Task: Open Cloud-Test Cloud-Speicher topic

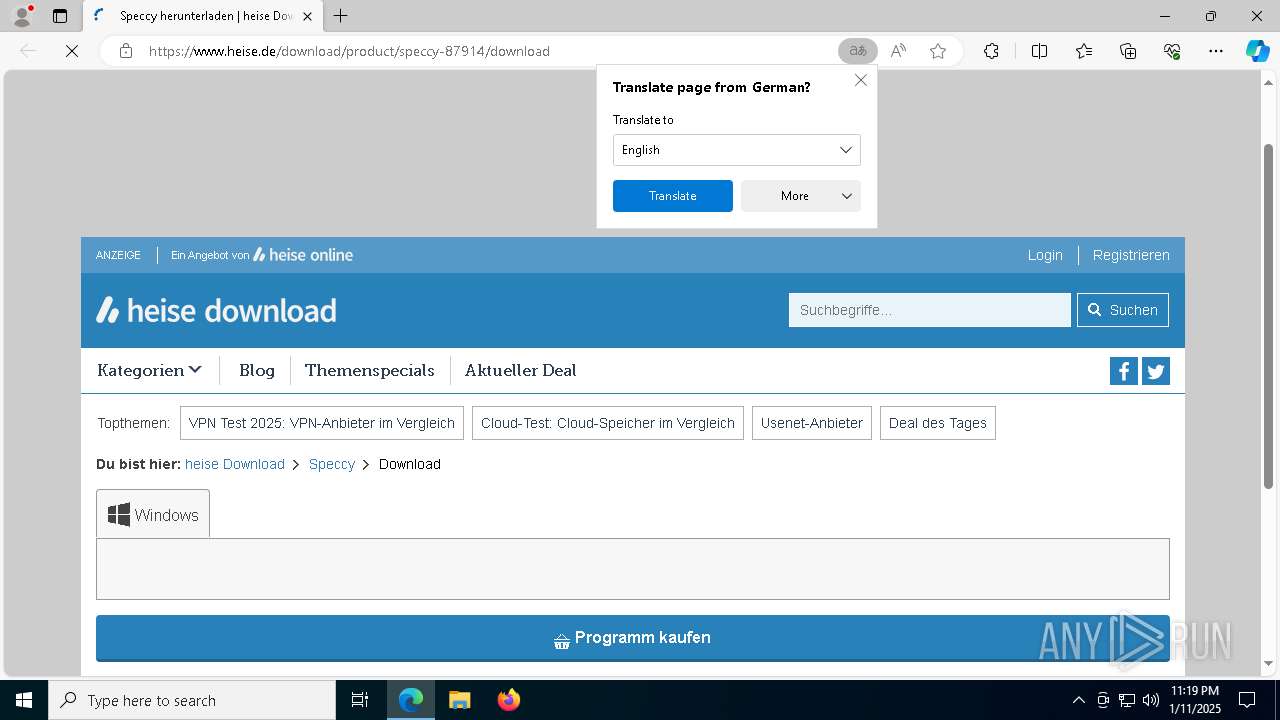Action: 608,423
